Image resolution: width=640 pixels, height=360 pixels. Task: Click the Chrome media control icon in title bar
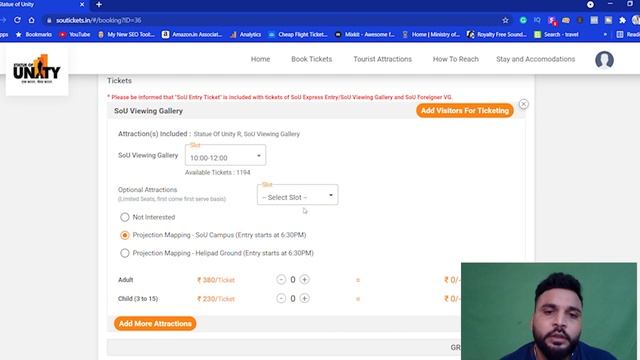pos(590,4)
